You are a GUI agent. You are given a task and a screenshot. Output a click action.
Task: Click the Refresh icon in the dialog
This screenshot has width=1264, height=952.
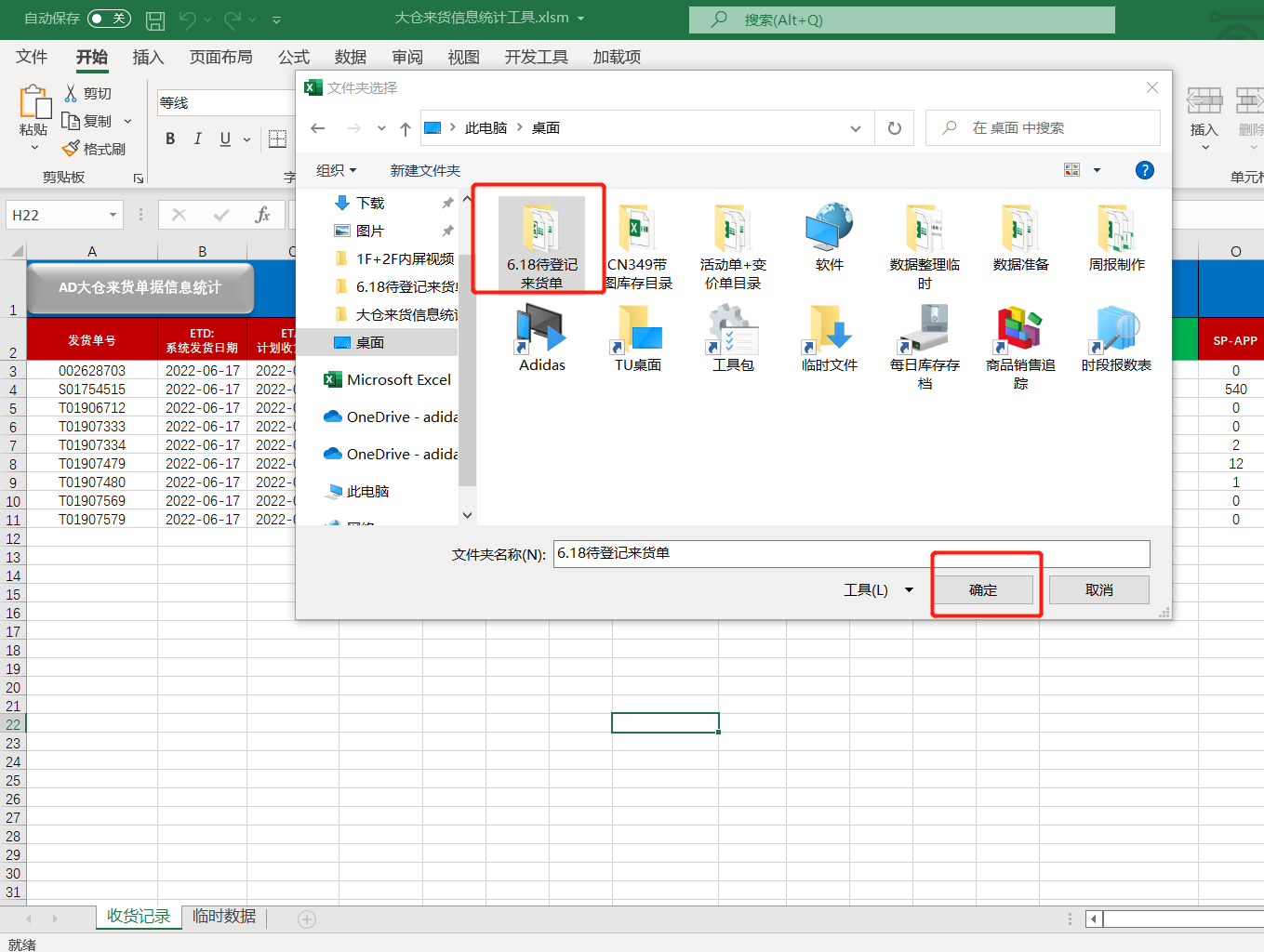tap(895, 128)
